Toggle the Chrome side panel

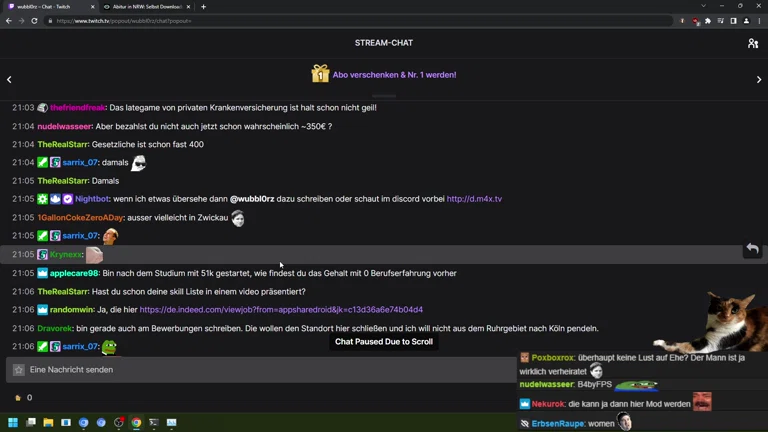pos(733,21)
